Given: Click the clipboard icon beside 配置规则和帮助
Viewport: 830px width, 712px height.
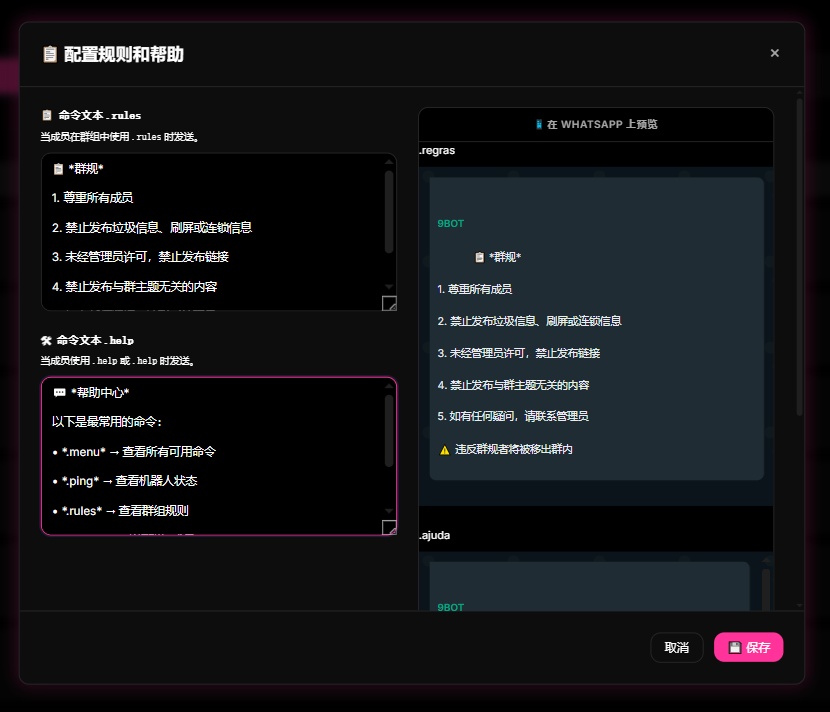Looking at the screenshot, I should click(x=50, y=54).
